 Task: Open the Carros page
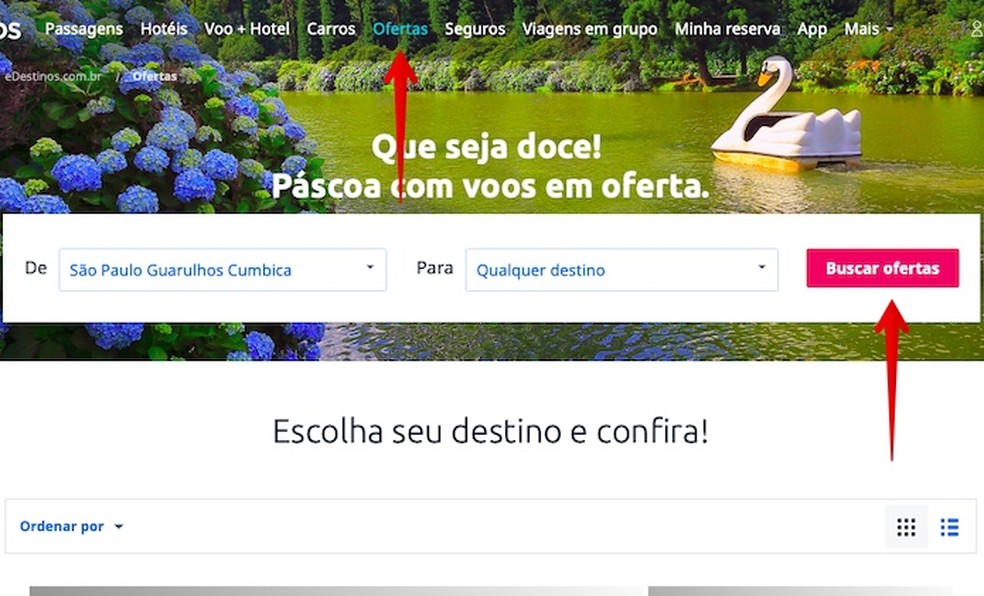pos(331,29)
